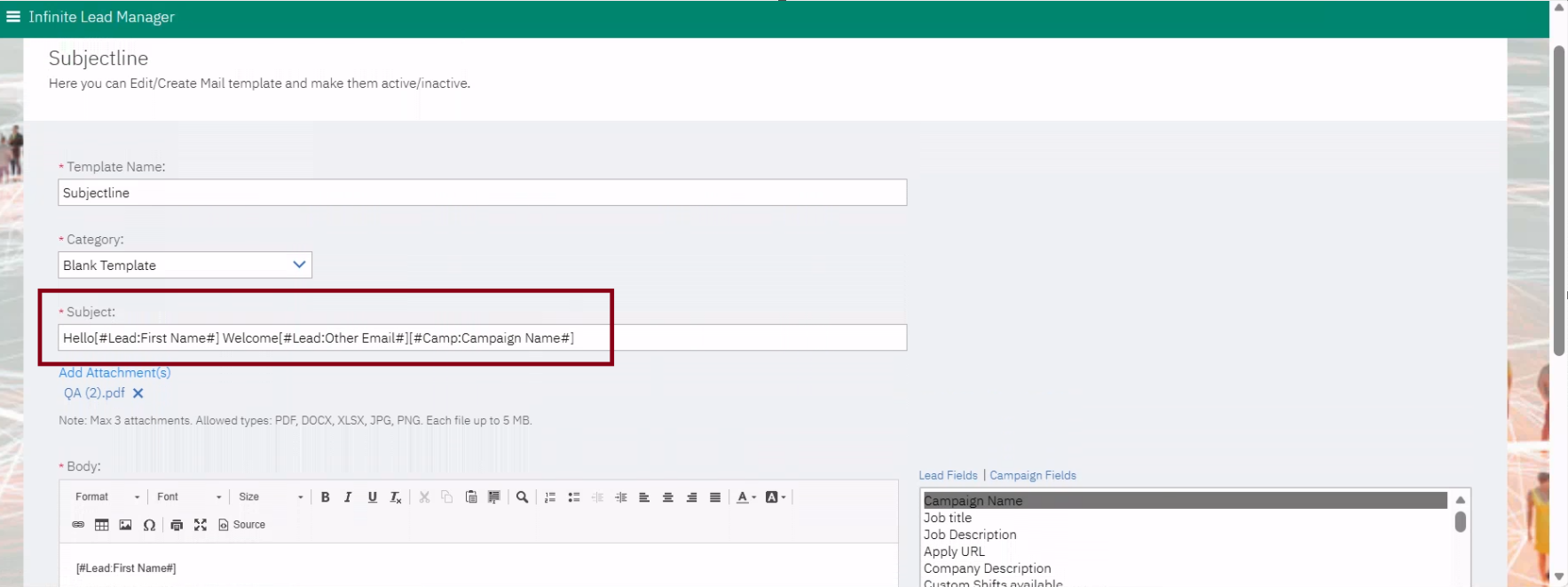Open the Category Blank Template dropdown
The height and width of the screenshot is (587, 1568).
tap(185, 265)
